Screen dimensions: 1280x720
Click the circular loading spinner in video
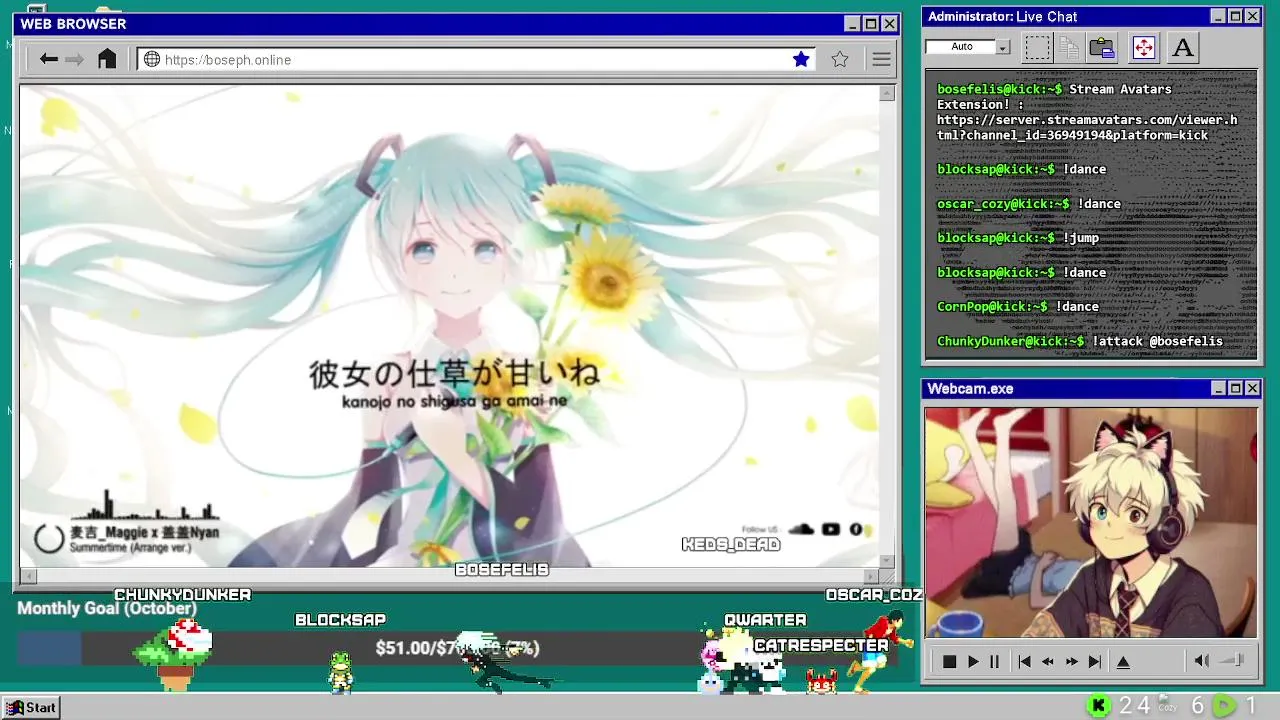coord(49,538)
